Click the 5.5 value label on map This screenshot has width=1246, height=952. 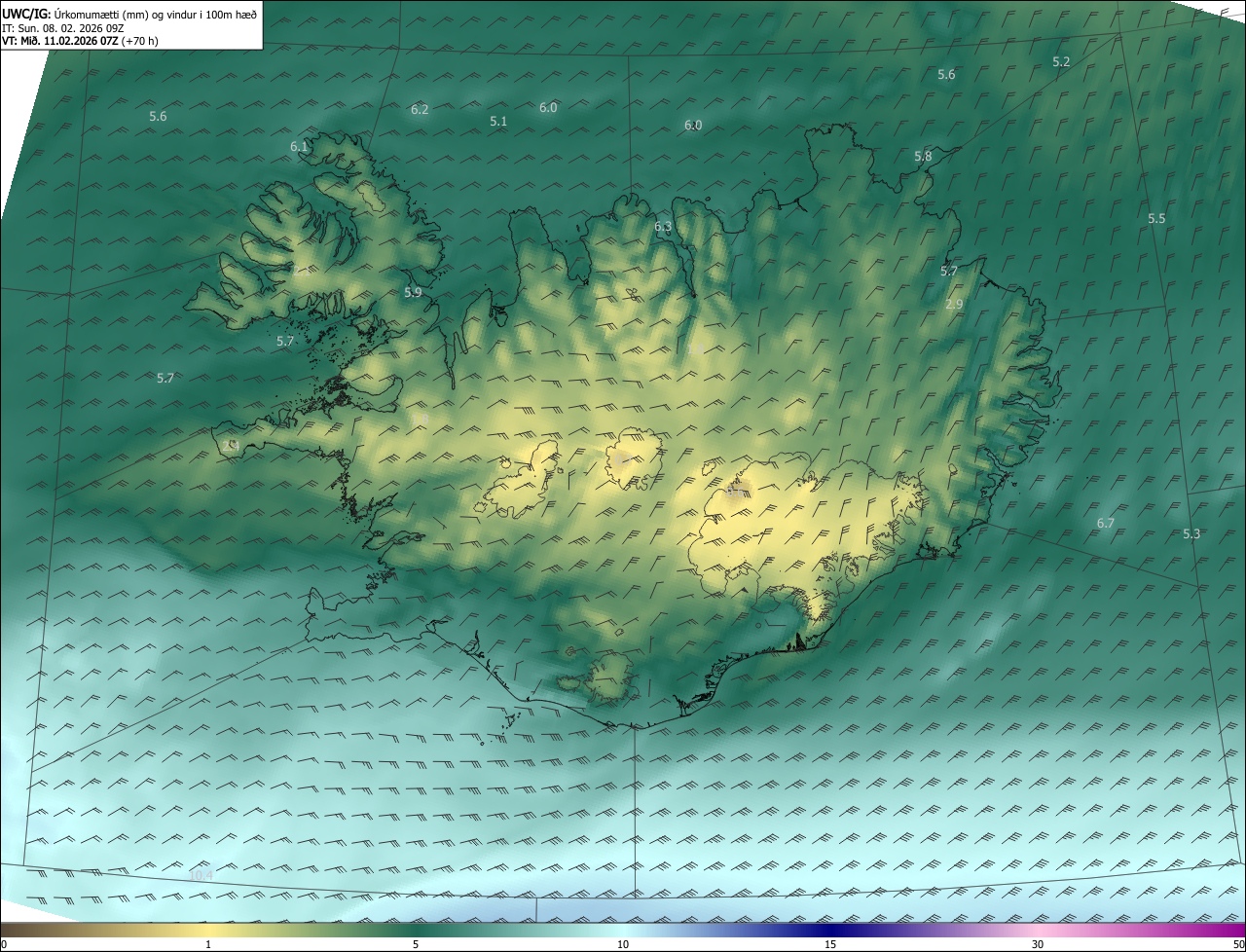click(x=1156, y=218)
